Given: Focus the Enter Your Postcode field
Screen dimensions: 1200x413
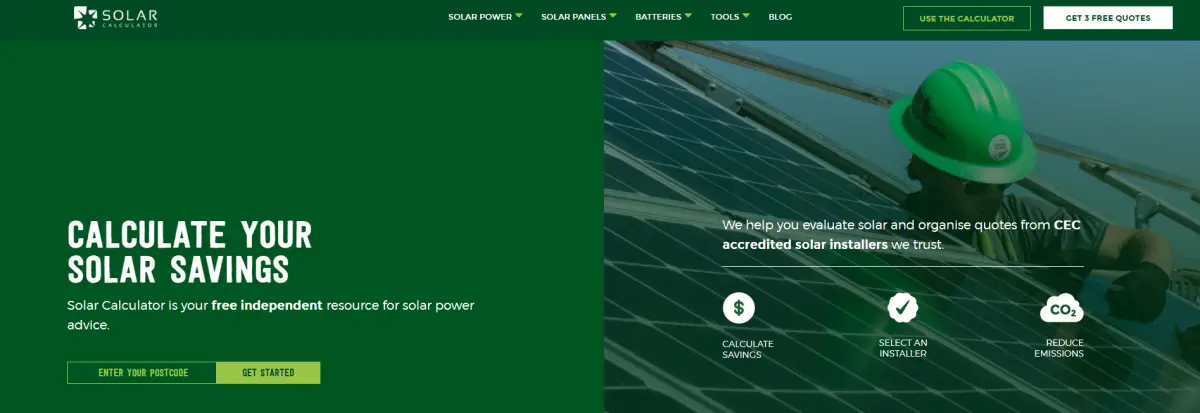Looking at the screenshot, I should 142,373.
